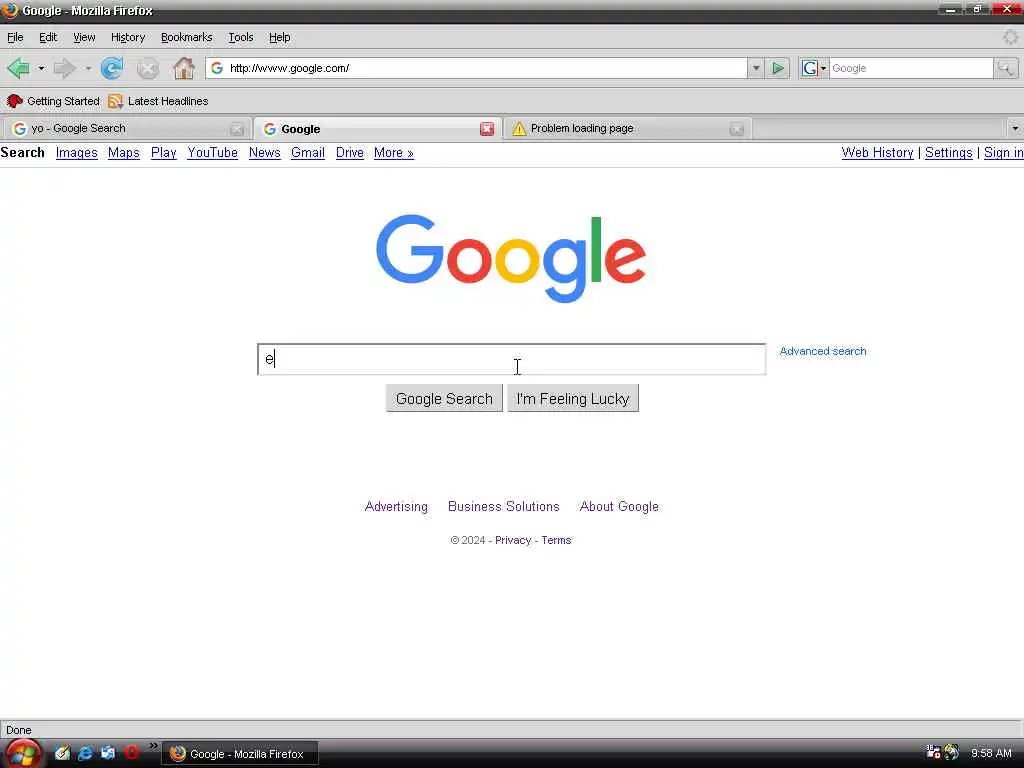Click the toolbar Google search box

pos(911,68)
